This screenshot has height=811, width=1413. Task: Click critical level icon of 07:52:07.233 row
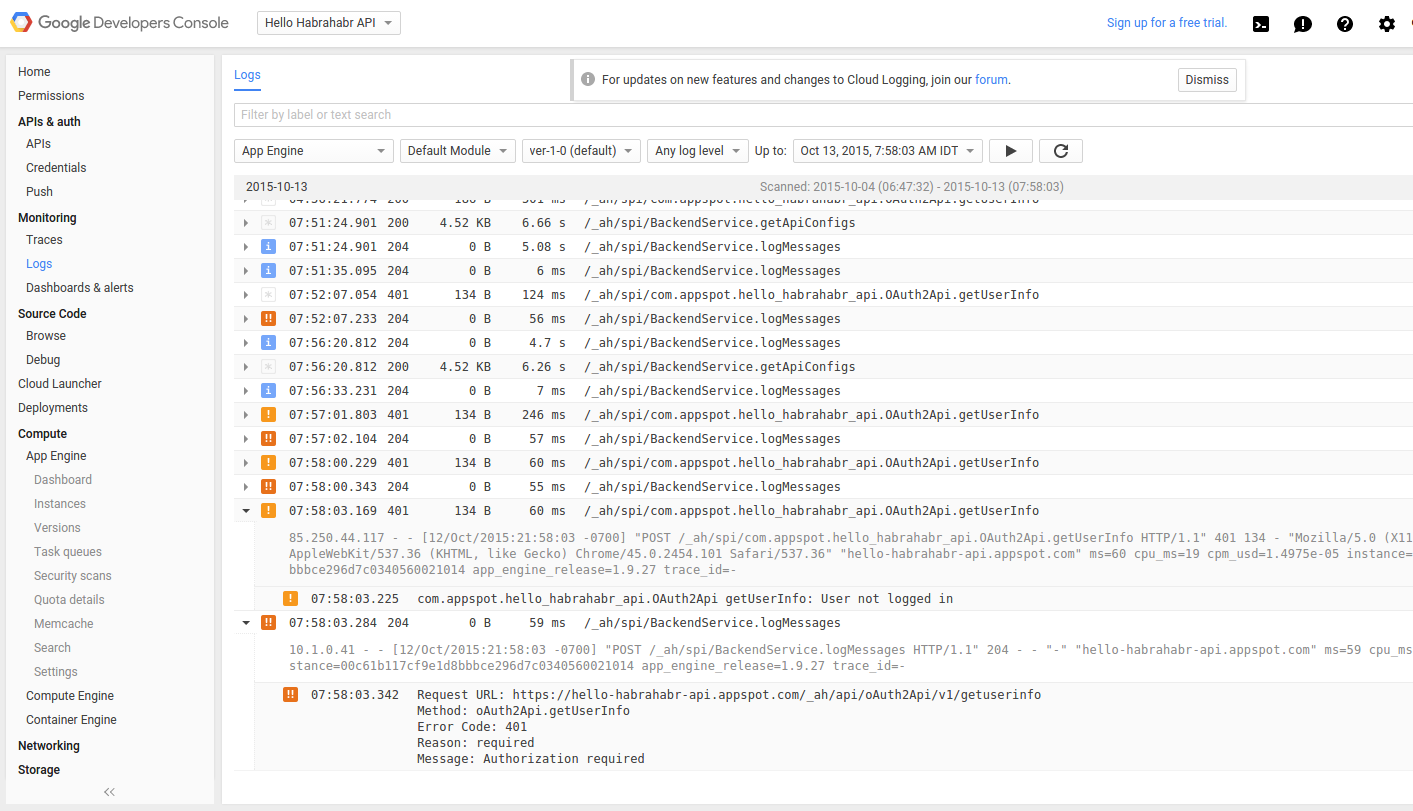click(268, 319)
